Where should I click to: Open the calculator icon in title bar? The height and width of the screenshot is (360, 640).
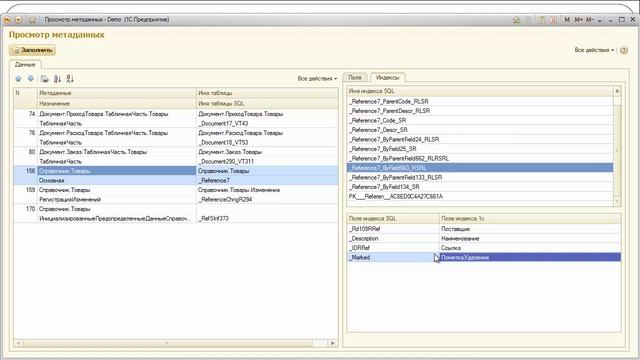(542, 20)
